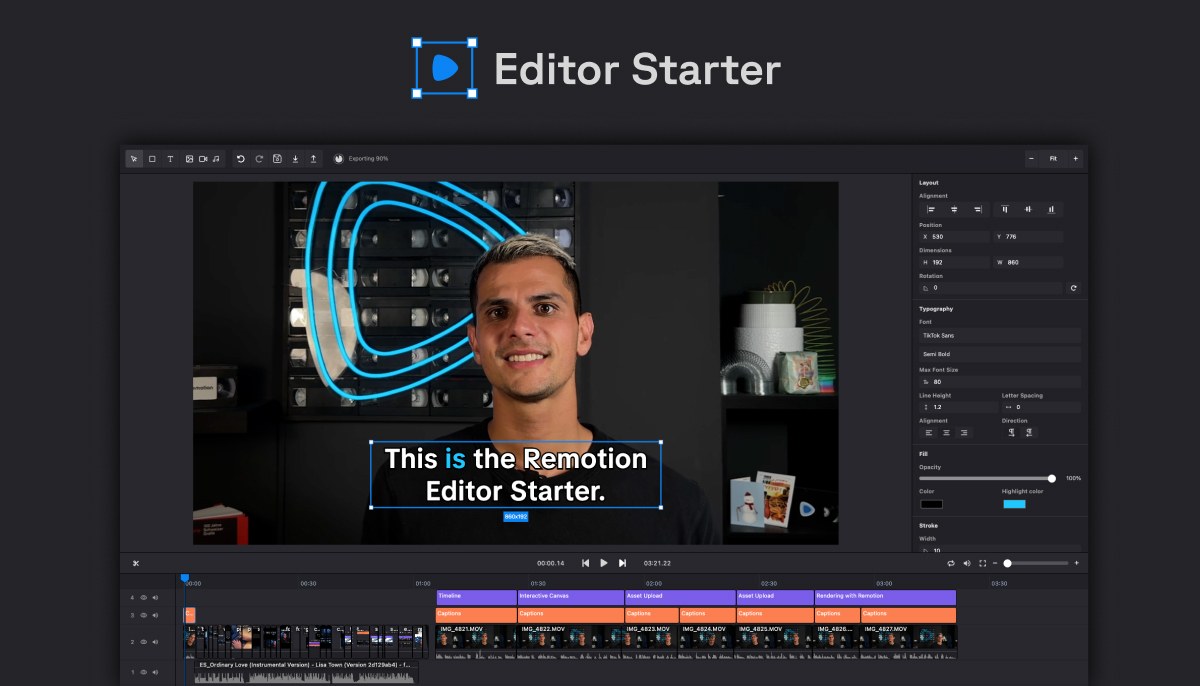
Task: Click the save project icon
Action: tap(278, 158)
